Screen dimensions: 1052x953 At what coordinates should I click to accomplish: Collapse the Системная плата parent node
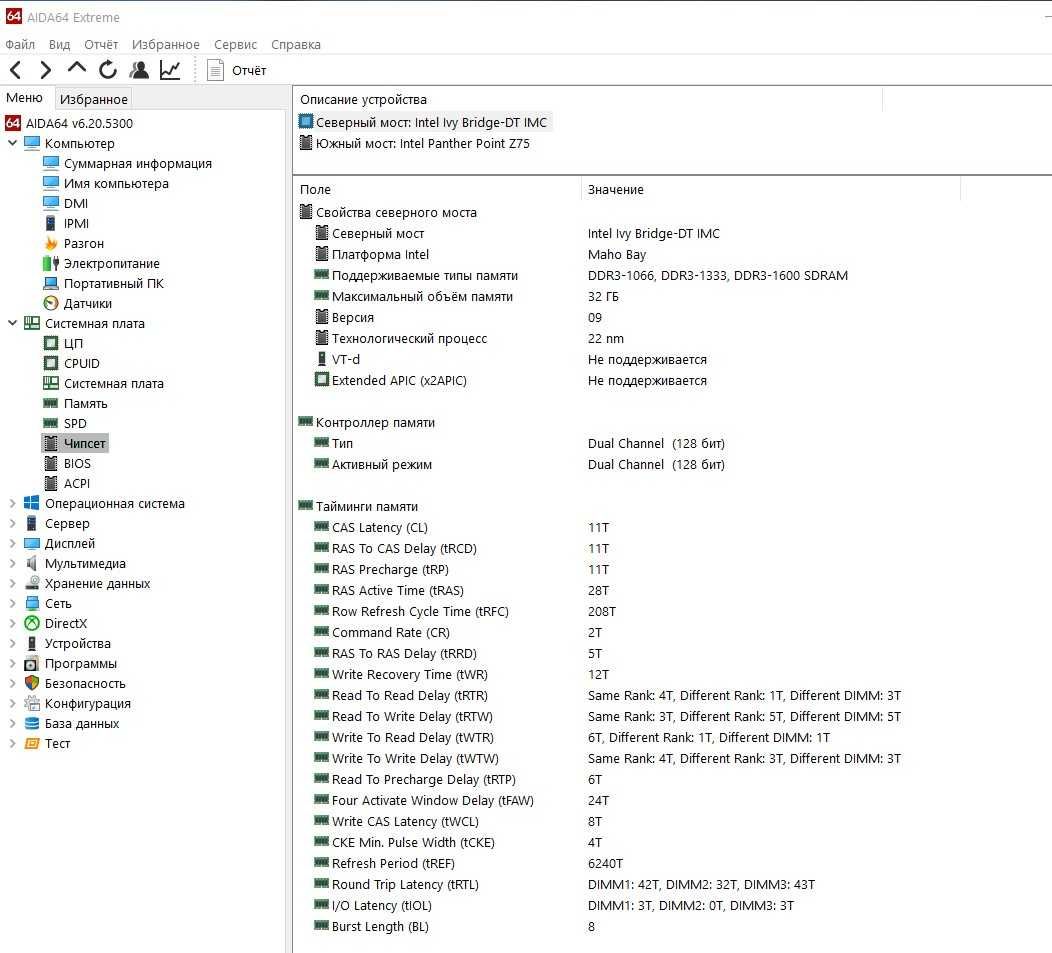12,323
